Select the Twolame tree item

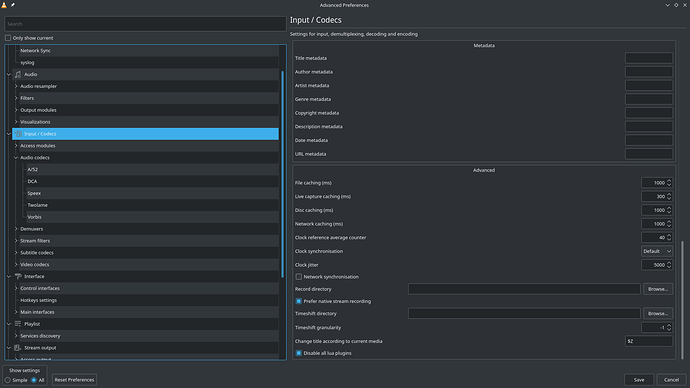coord(37,205)
